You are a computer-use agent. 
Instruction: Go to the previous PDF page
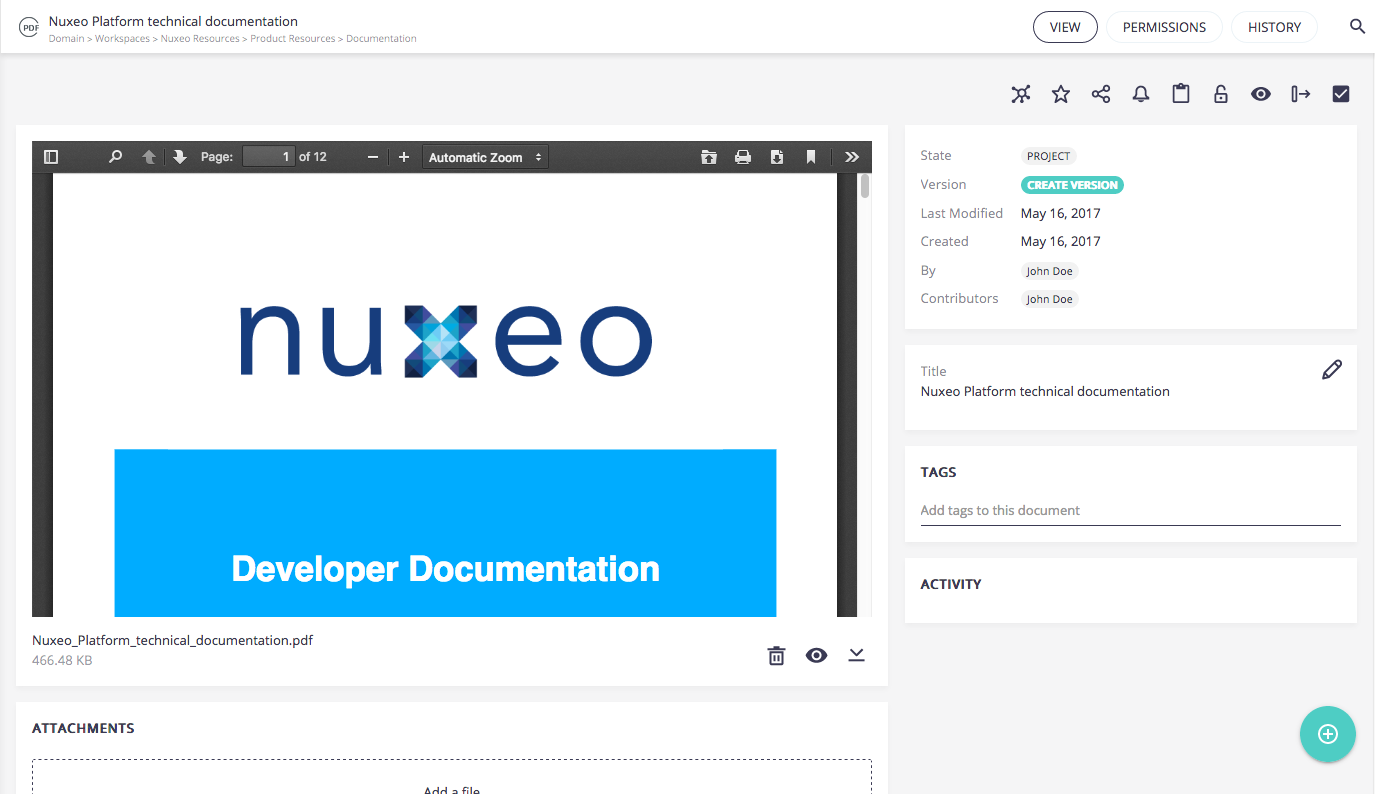[x=149, y=157]
